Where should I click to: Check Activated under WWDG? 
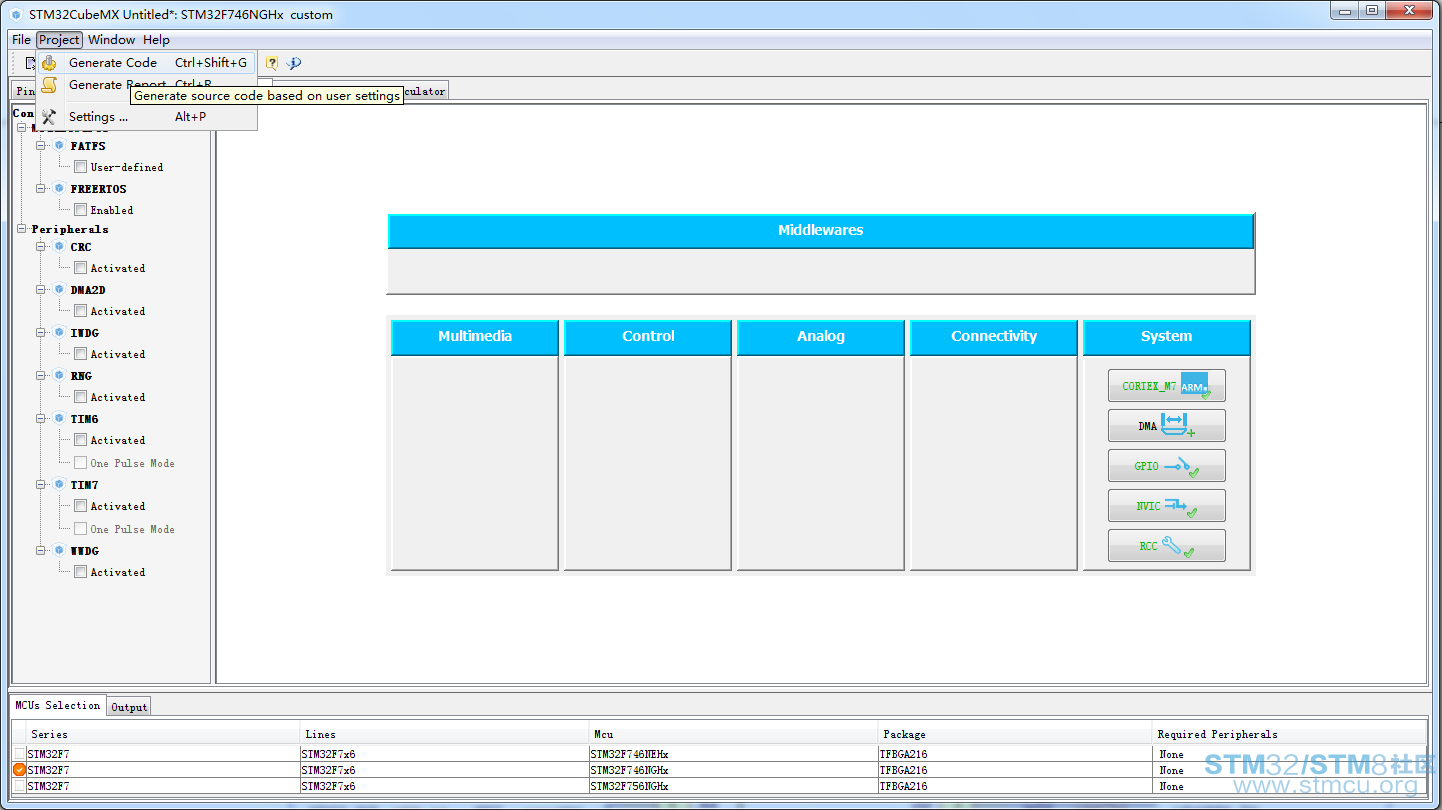[80, 572]
